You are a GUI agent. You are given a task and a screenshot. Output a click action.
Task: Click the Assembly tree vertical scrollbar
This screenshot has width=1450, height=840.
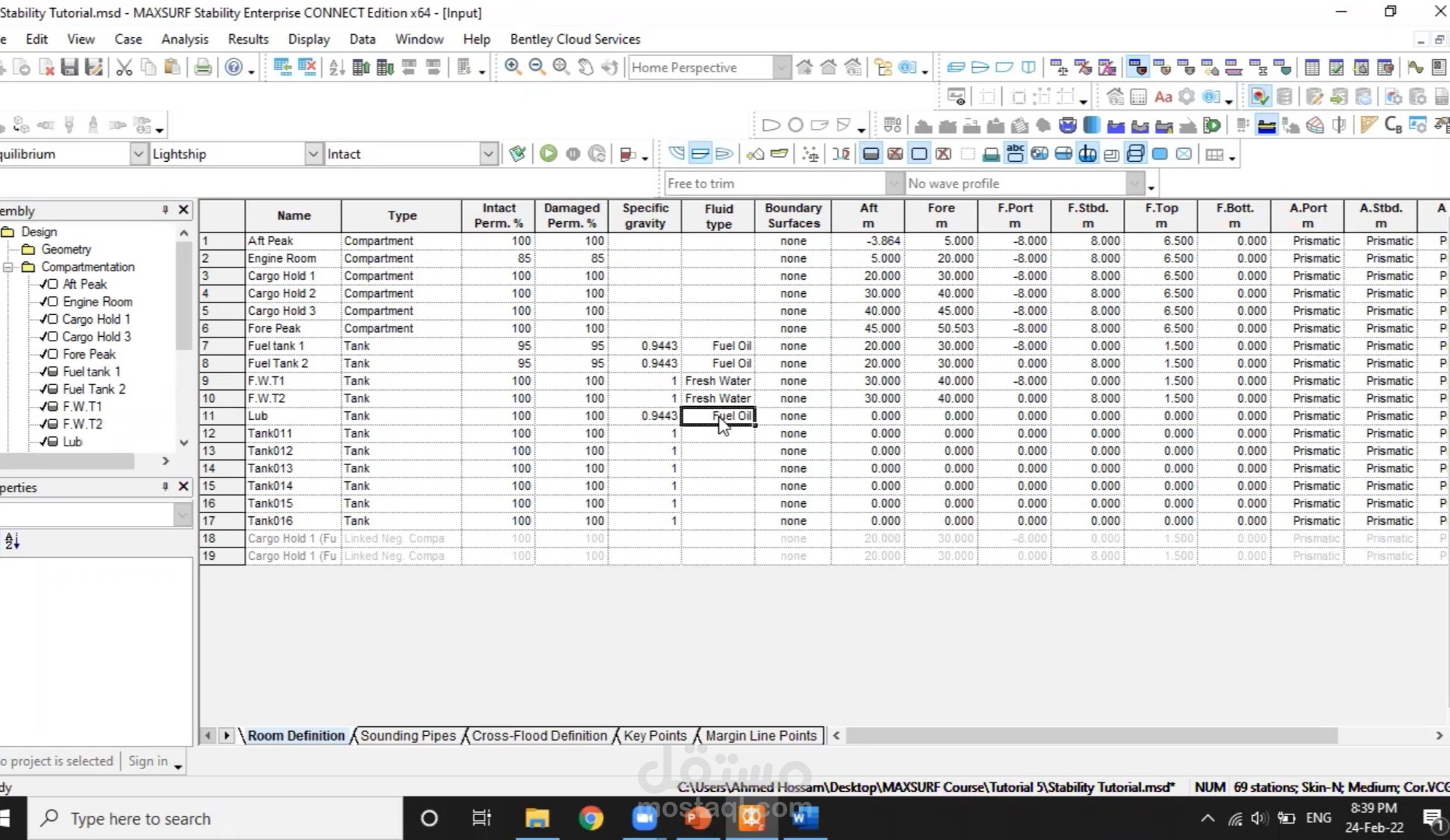point(184,296)
